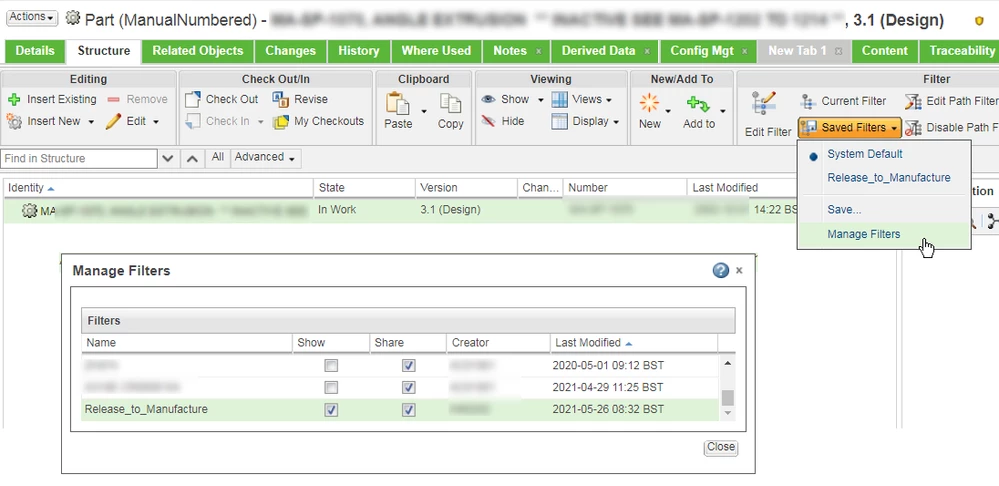Open the Advanced search dropdown
The image size is (999, 486).
coord(265,157)
